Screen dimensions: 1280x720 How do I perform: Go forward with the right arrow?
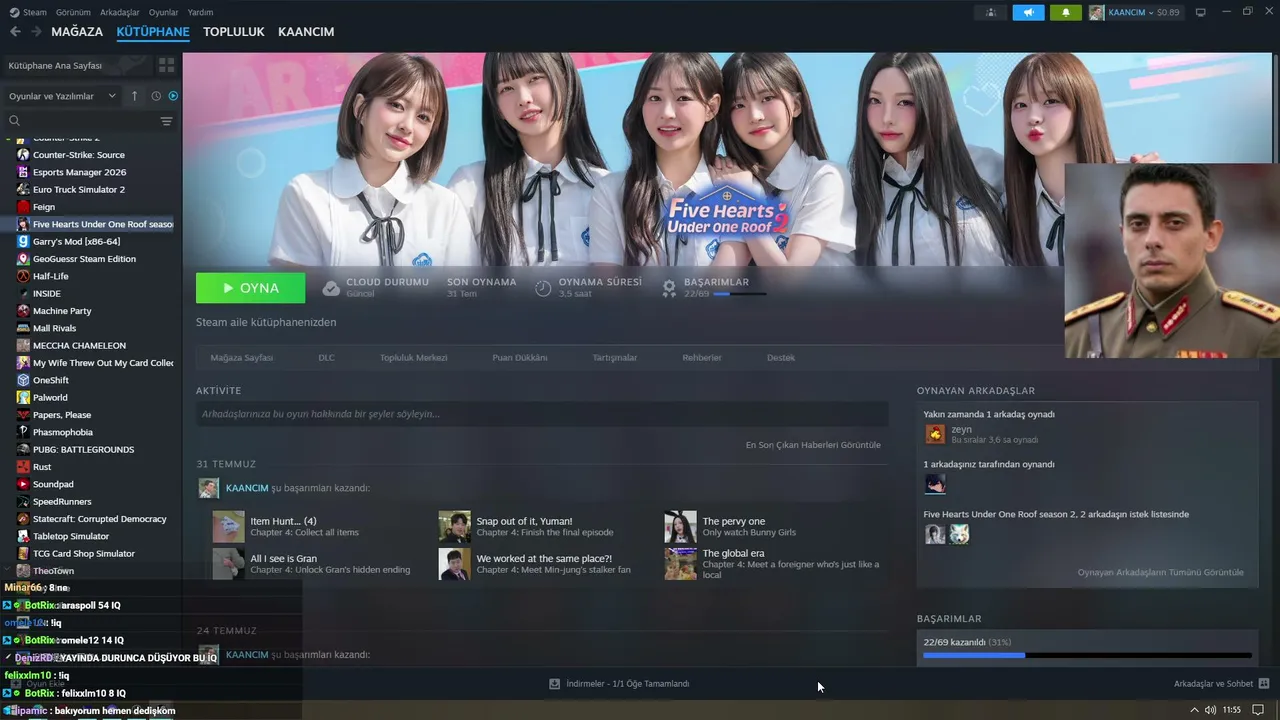coord(36,32)
